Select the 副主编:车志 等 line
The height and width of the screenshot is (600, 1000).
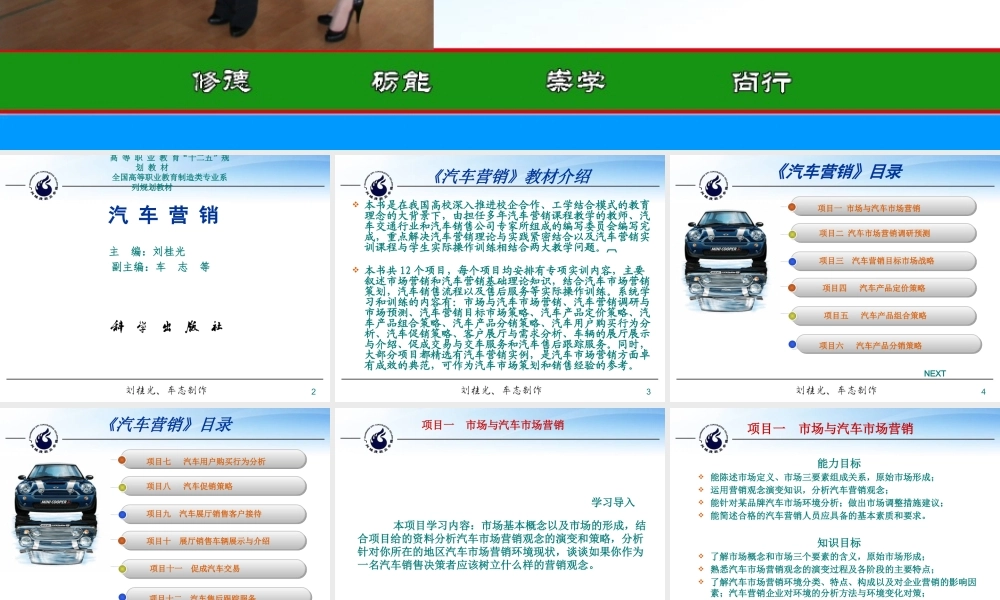(161, 267)
